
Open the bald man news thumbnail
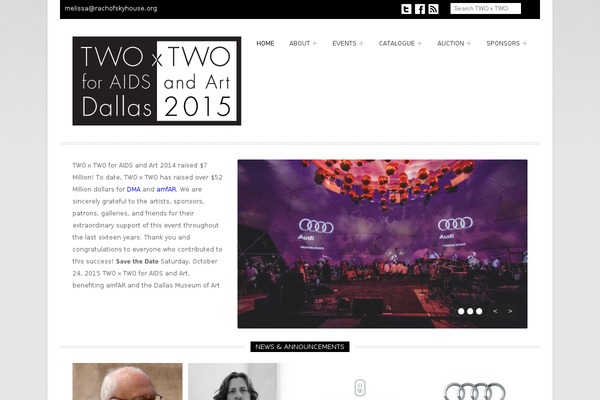coord(127,382)
